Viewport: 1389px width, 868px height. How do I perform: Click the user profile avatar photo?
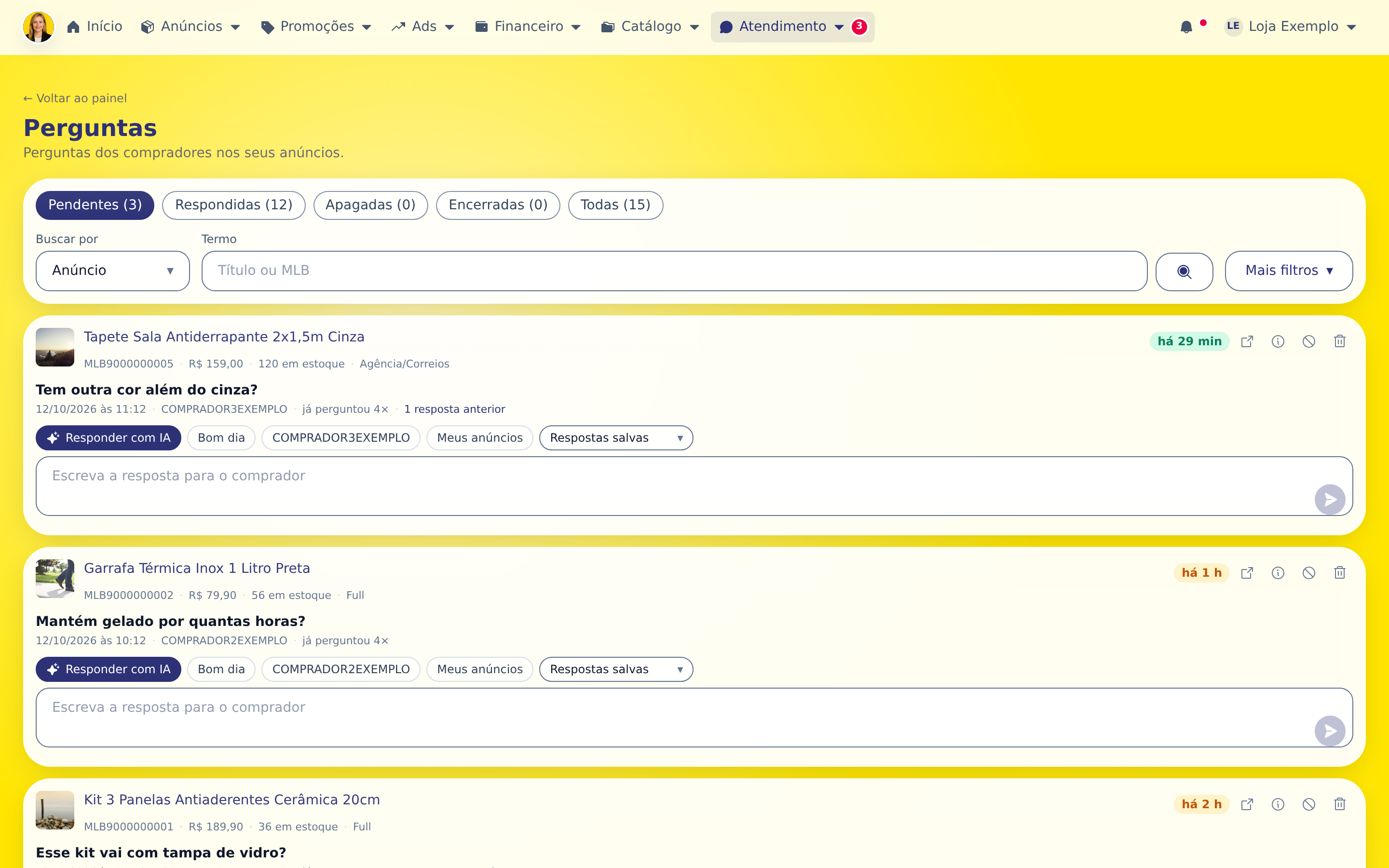coord(39,27)
